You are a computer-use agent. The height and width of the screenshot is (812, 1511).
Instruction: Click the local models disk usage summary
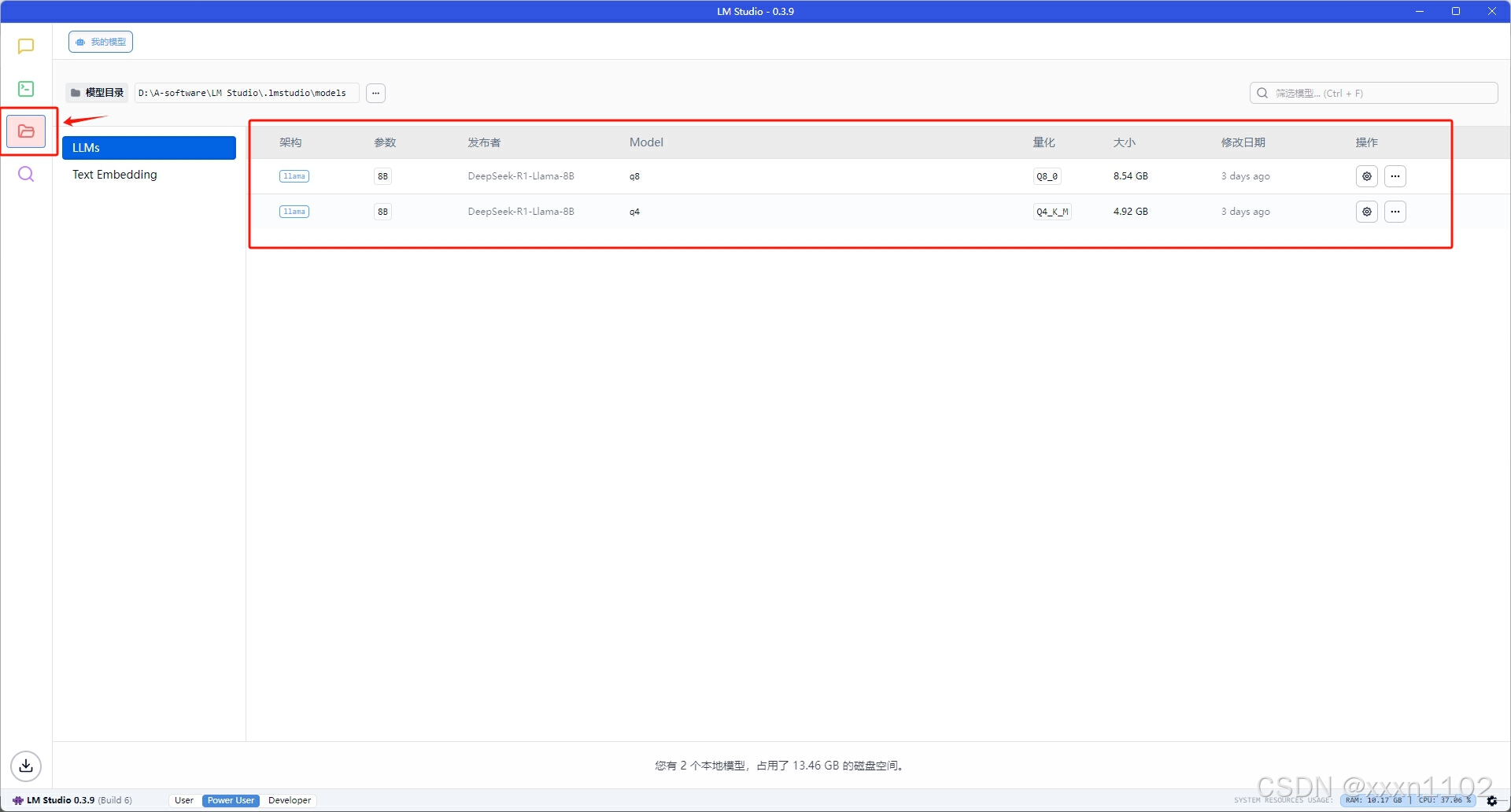coord(781,766)
